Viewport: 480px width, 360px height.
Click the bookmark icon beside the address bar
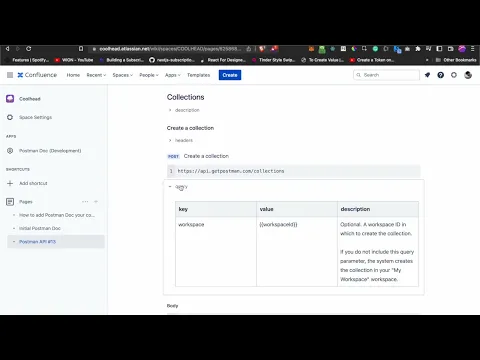81,49
